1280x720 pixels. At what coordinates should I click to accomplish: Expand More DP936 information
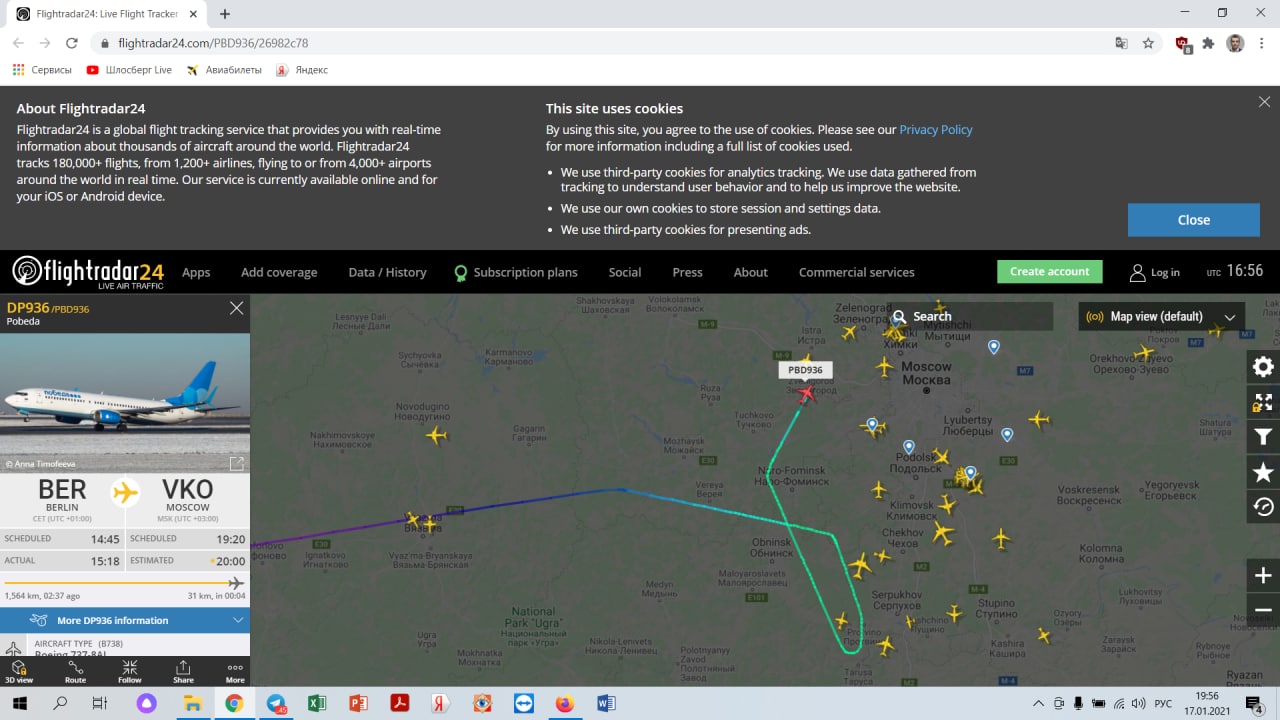pyautogui.click(x=125, y=620)
